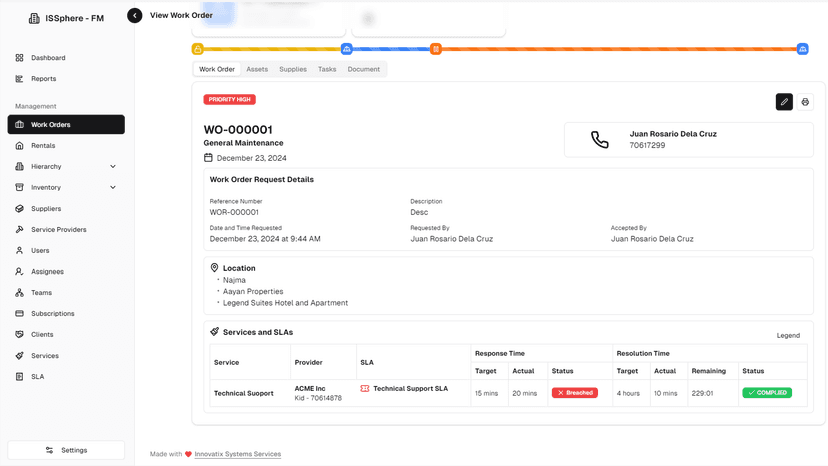Open Reports in the sidebar
The image size is (828, 466).
point(43,79)
